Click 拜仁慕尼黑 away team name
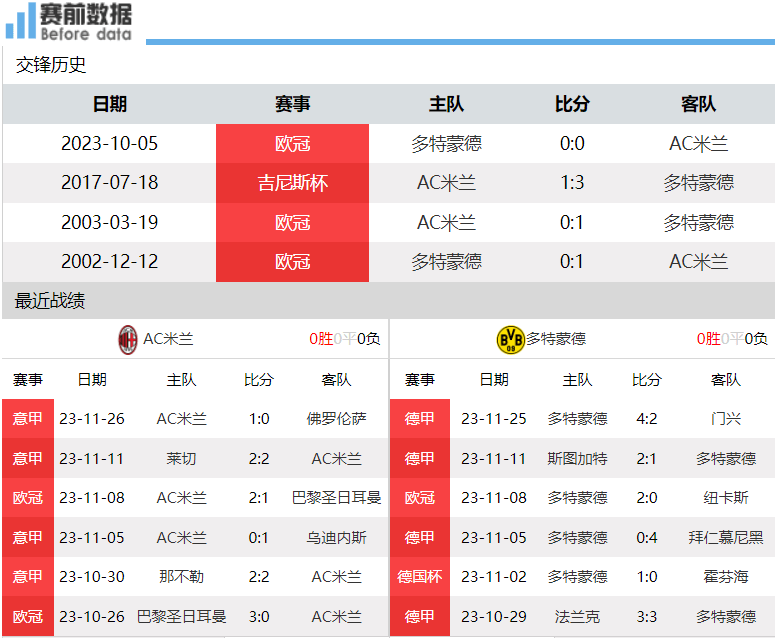Screen dimensions: 775x638 (x=726, y=538)
